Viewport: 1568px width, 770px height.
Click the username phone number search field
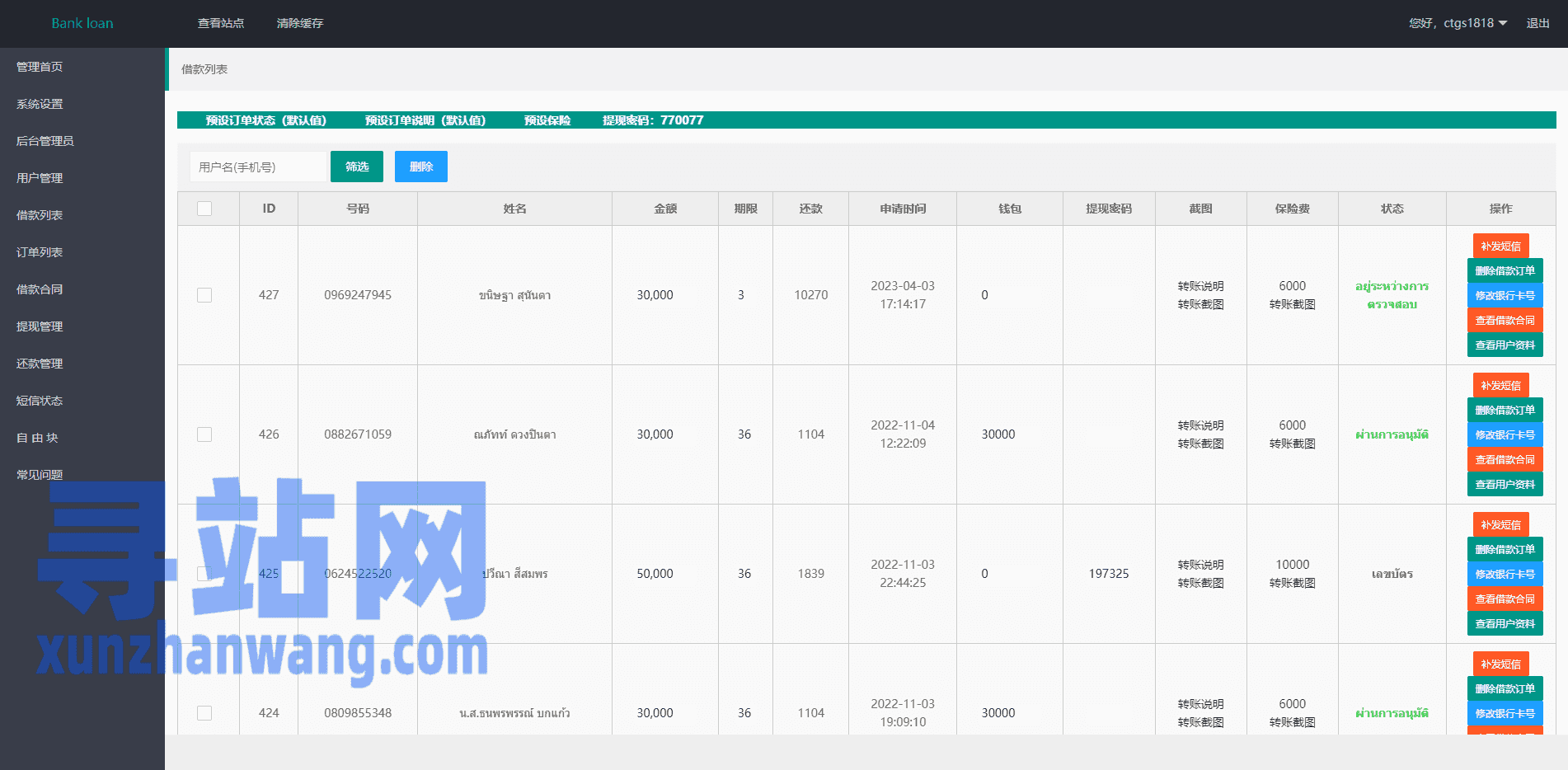(257, 167)
